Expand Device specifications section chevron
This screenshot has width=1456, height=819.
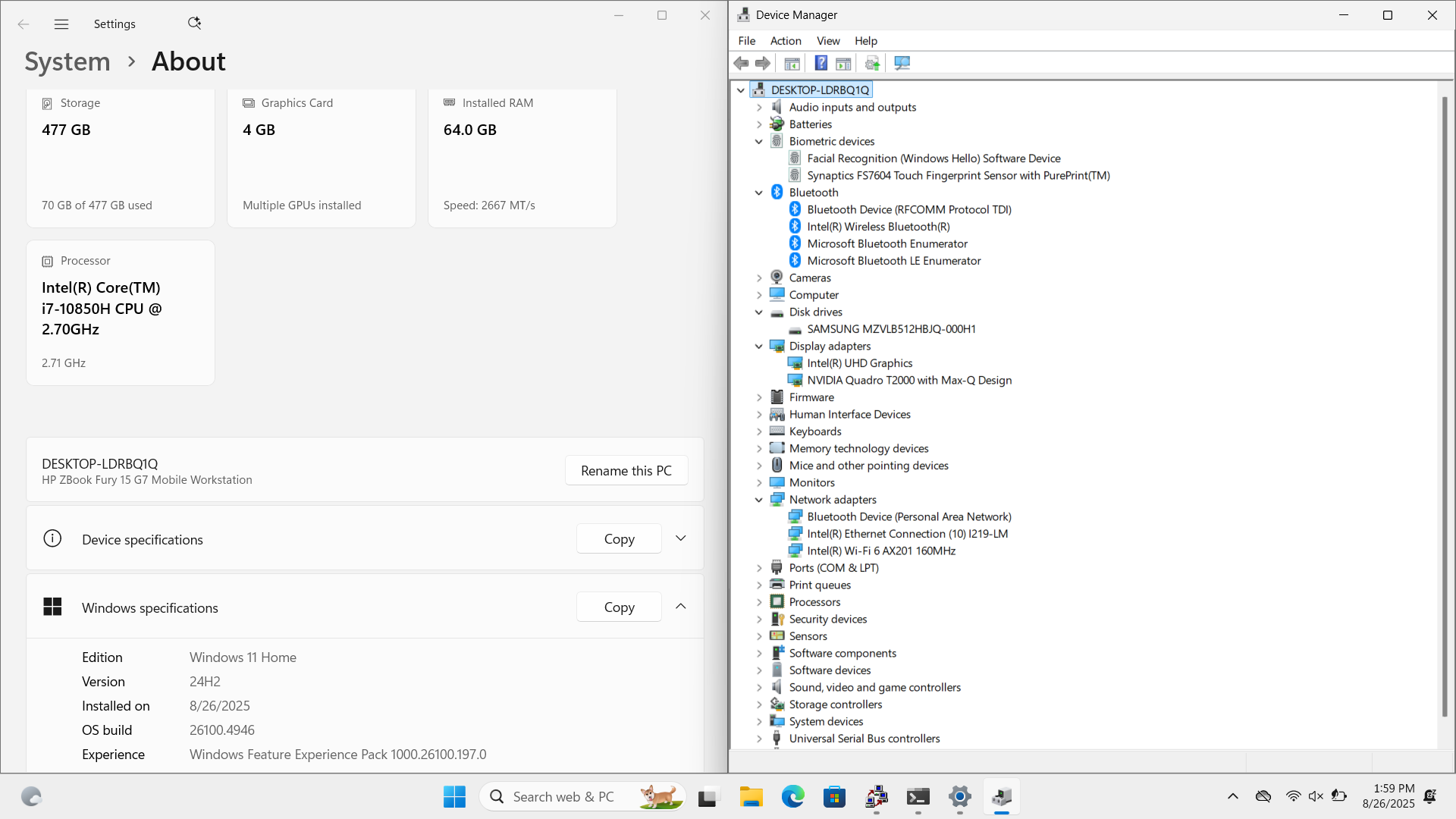pos(681,538)
